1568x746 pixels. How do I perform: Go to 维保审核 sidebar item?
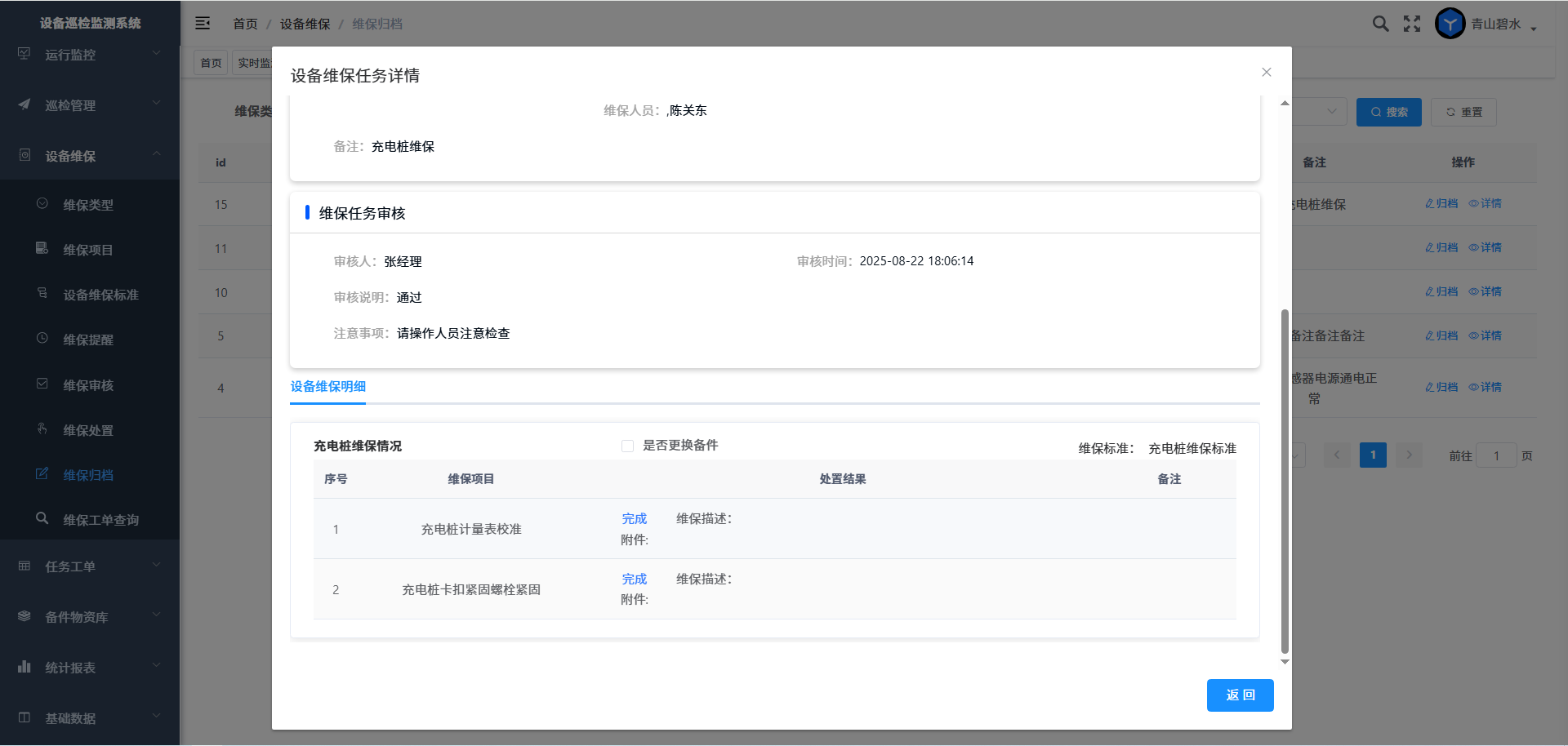88,385
